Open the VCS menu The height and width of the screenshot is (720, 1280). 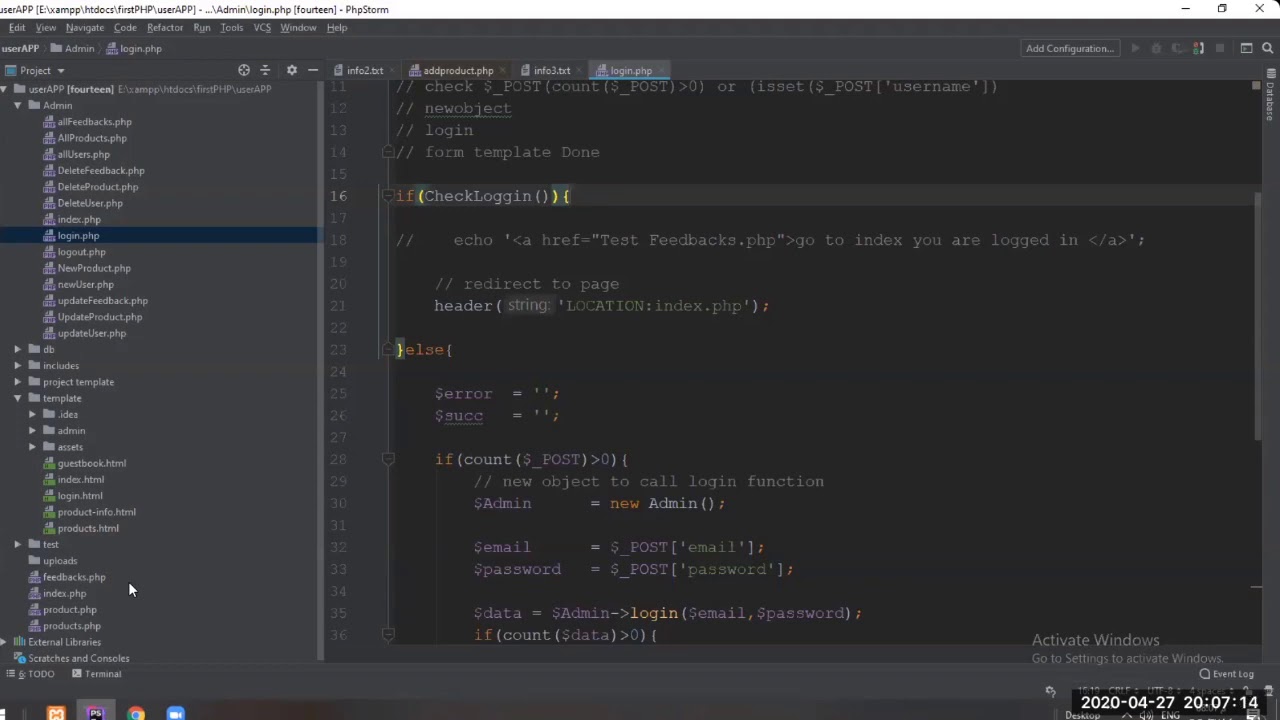pyautogui.click(x=262, y=27)
